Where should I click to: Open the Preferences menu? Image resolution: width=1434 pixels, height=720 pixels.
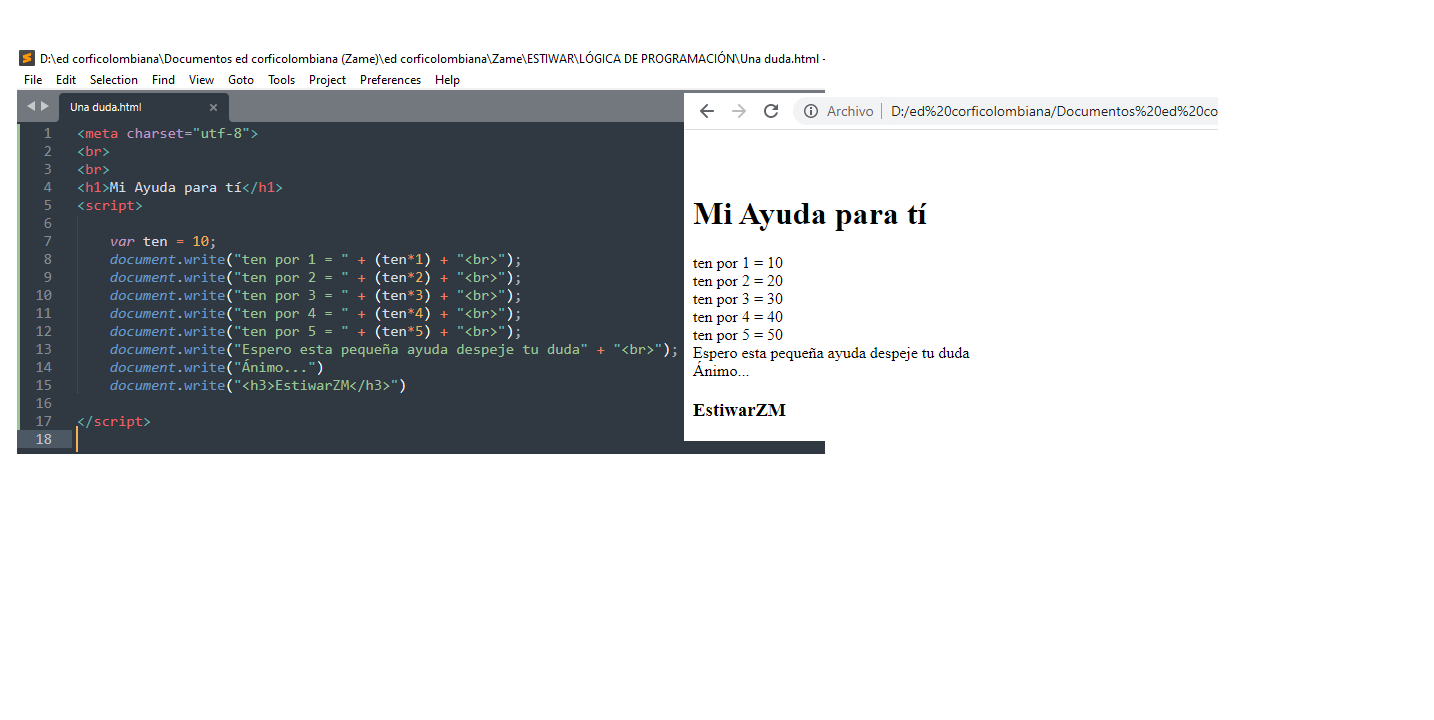(x=390, y=80)
